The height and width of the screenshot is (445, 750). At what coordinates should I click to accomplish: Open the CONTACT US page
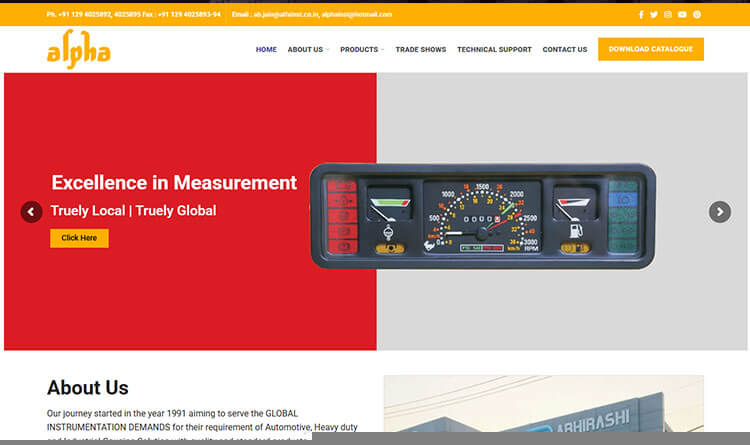564,49
